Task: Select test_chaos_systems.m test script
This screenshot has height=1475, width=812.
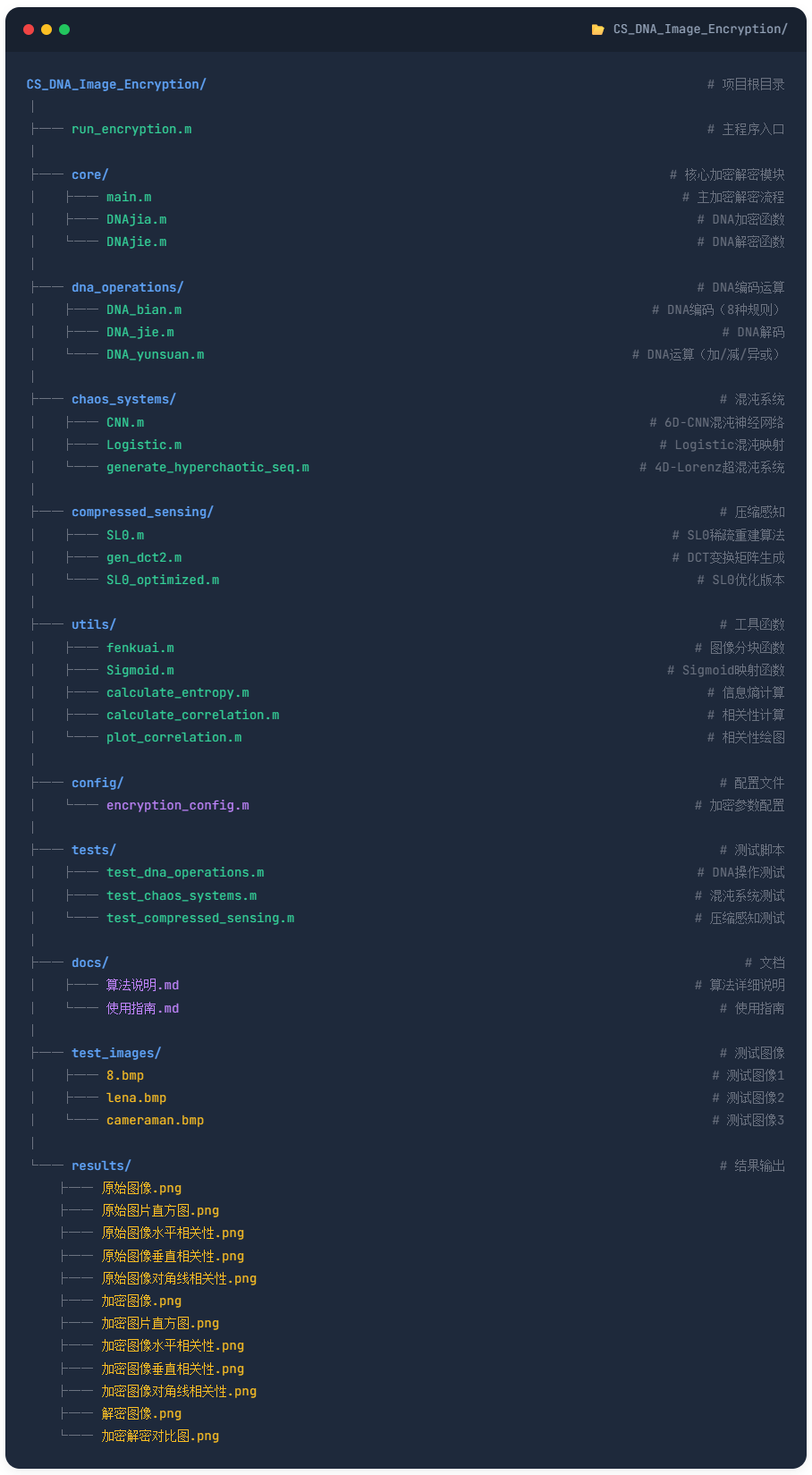Action: click(182, 895)
